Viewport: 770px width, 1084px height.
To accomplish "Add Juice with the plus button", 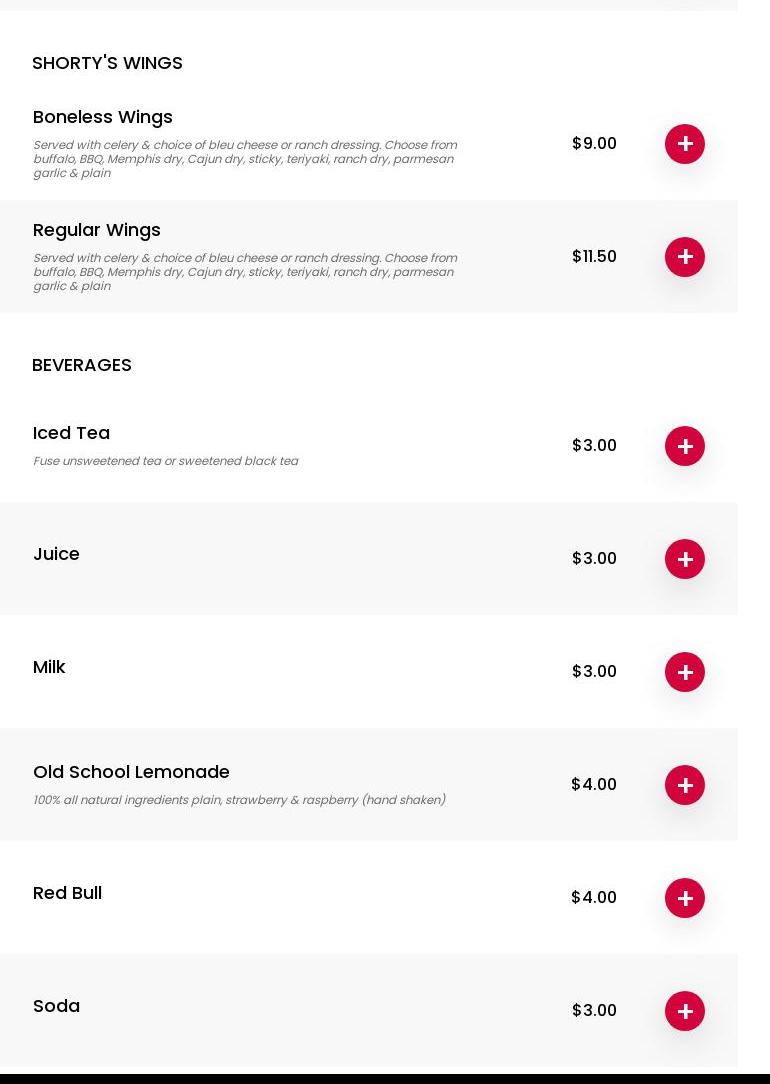I will pyautogui.click(x=685, y=559).
